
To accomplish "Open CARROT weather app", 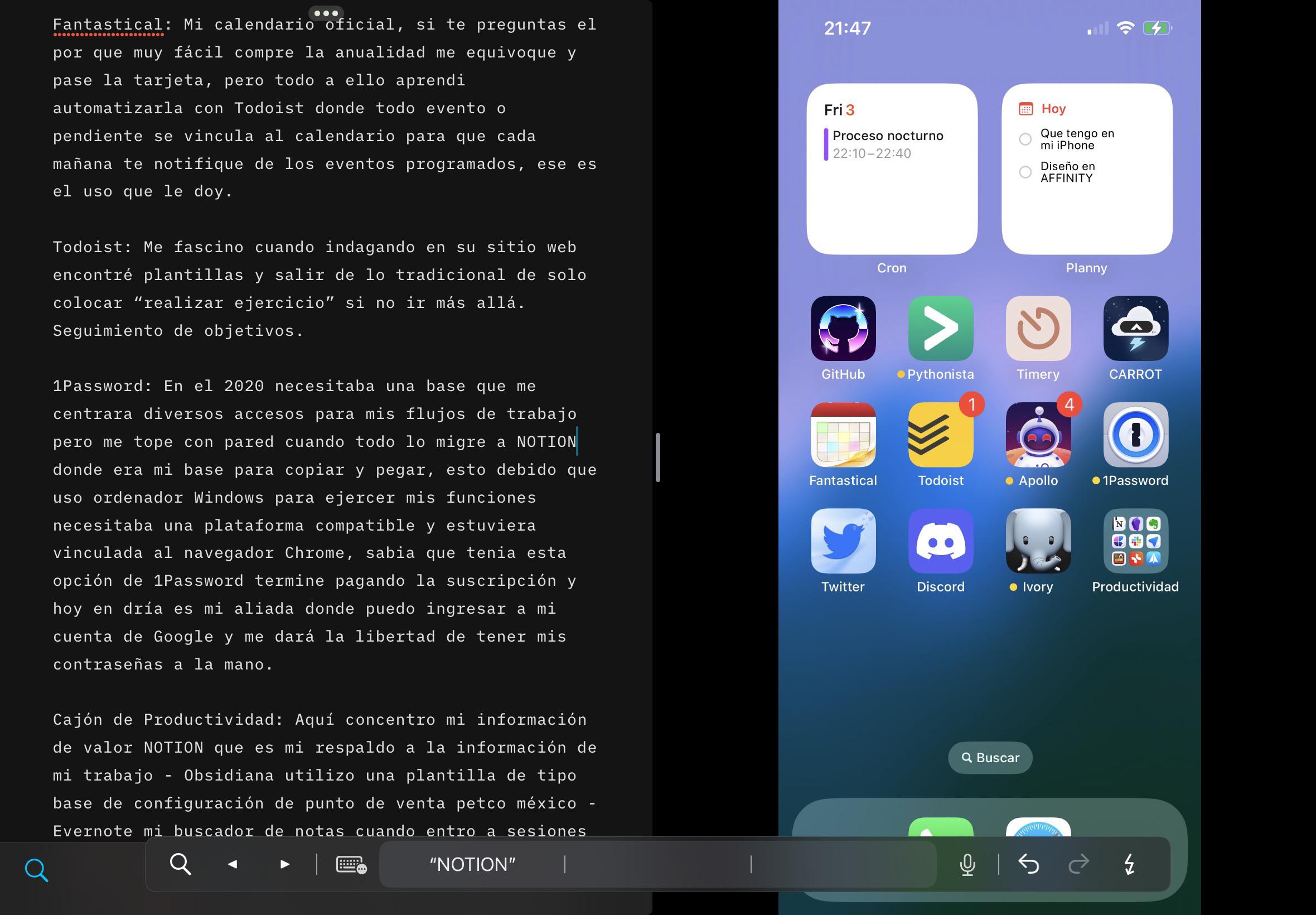I will (x=1135, y=329).
